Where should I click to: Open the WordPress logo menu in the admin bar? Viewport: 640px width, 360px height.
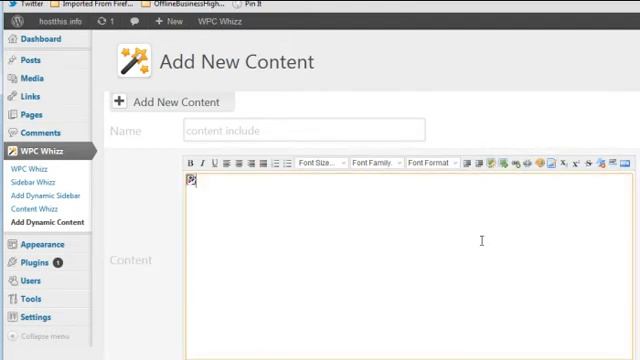[x=17, y=21]
